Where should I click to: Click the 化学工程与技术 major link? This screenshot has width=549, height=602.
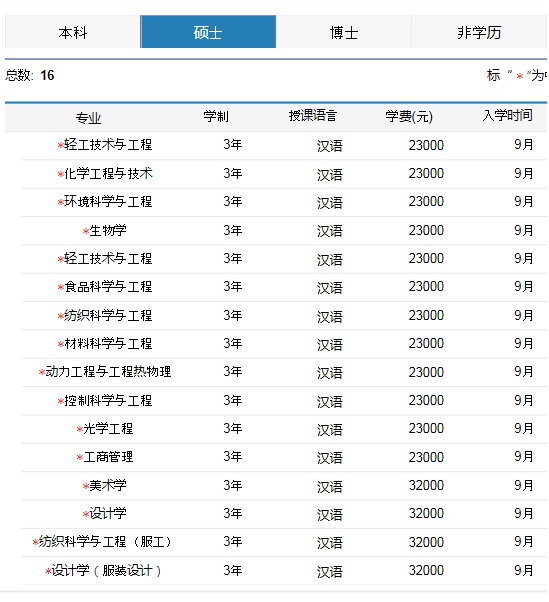point(108,174)
